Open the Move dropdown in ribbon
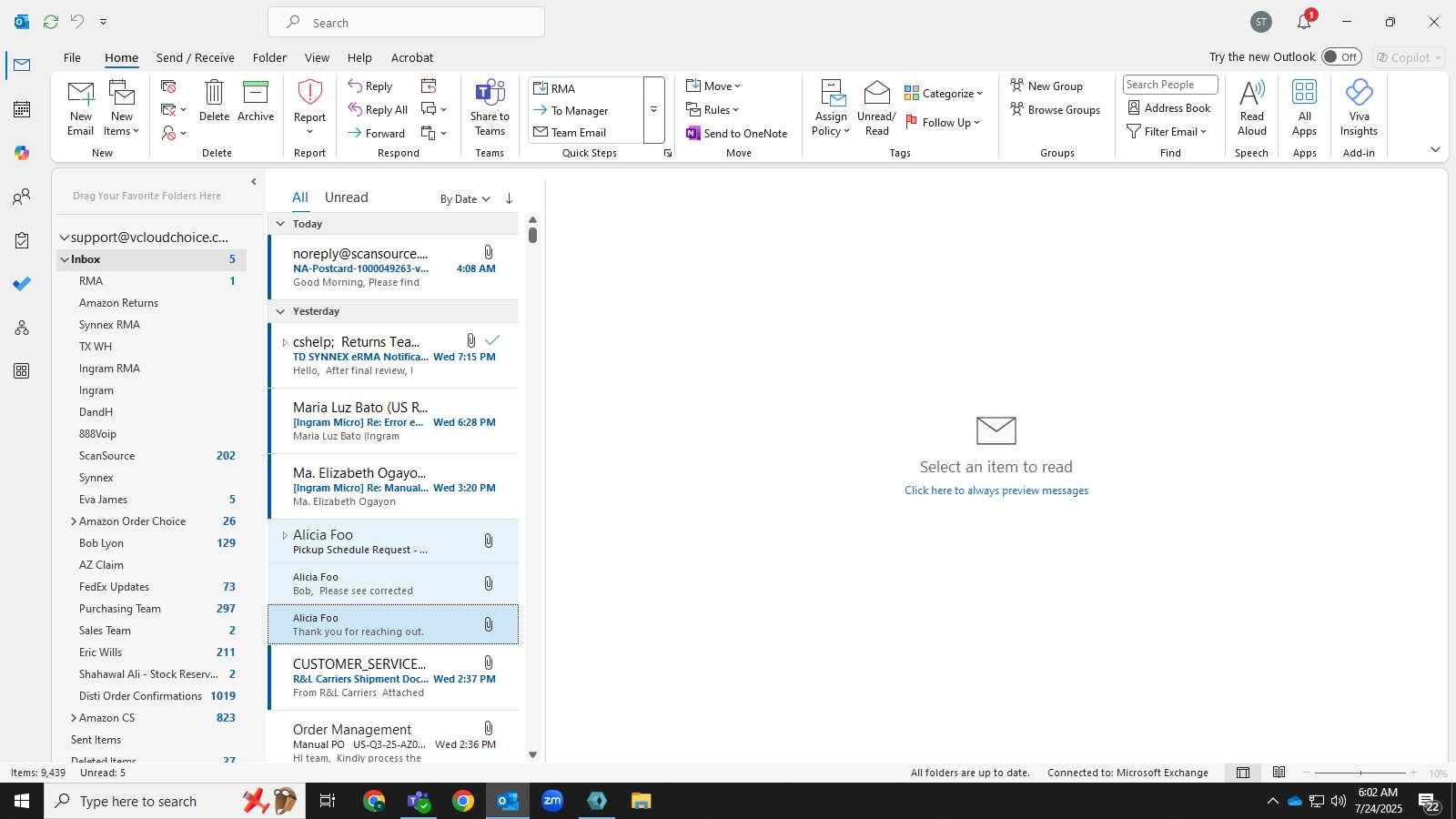Screen dimensions: 1456x819 [713, 86]
